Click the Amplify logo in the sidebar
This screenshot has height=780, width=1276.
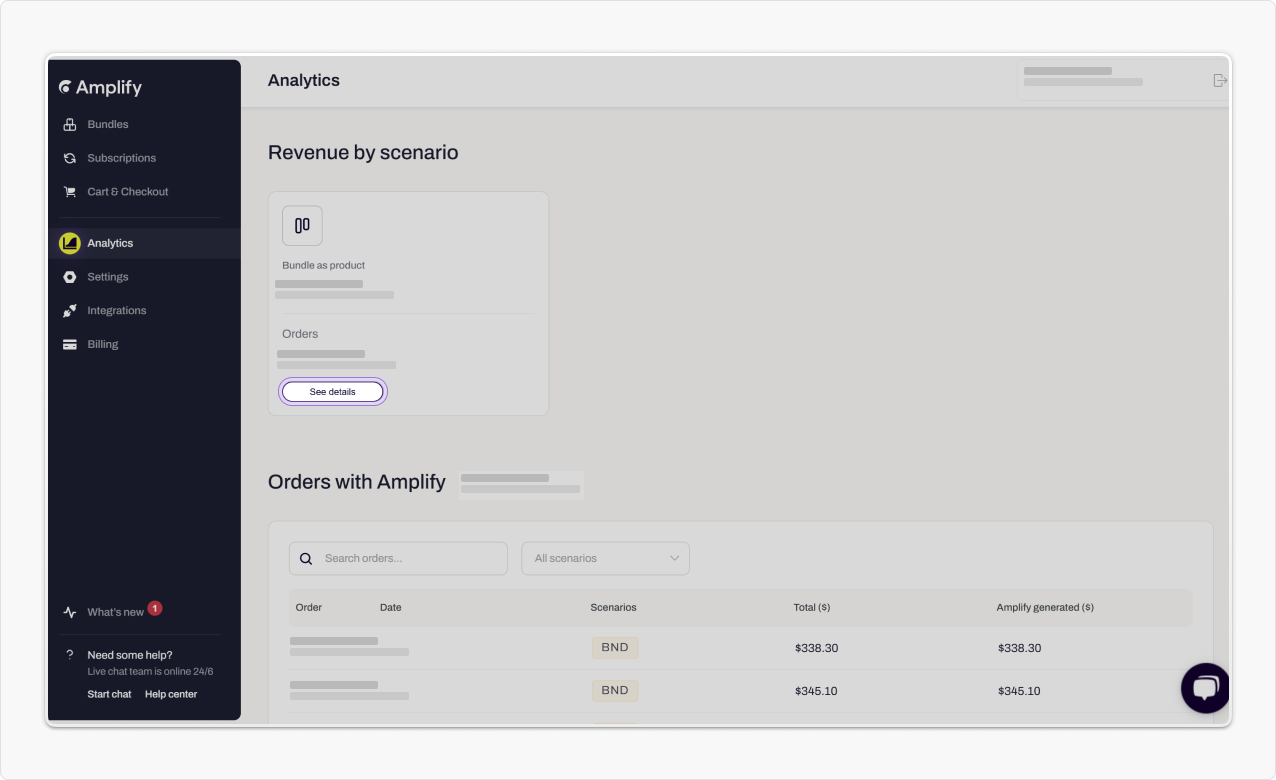pyautogui.click(x=101, y=88)
